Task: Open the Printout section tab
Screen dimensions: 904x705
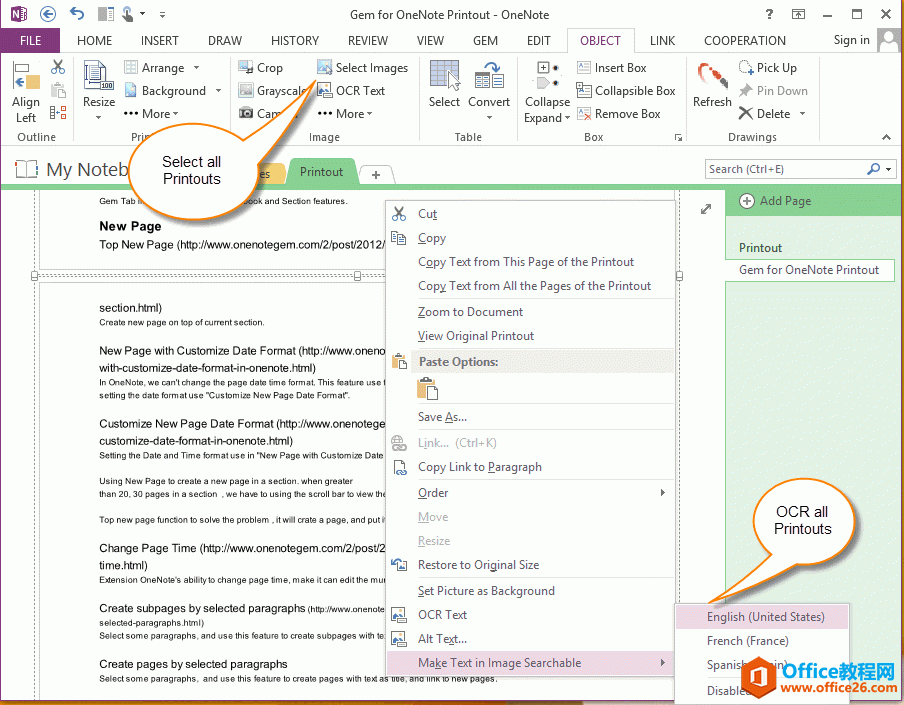Action: pos(322,171)
